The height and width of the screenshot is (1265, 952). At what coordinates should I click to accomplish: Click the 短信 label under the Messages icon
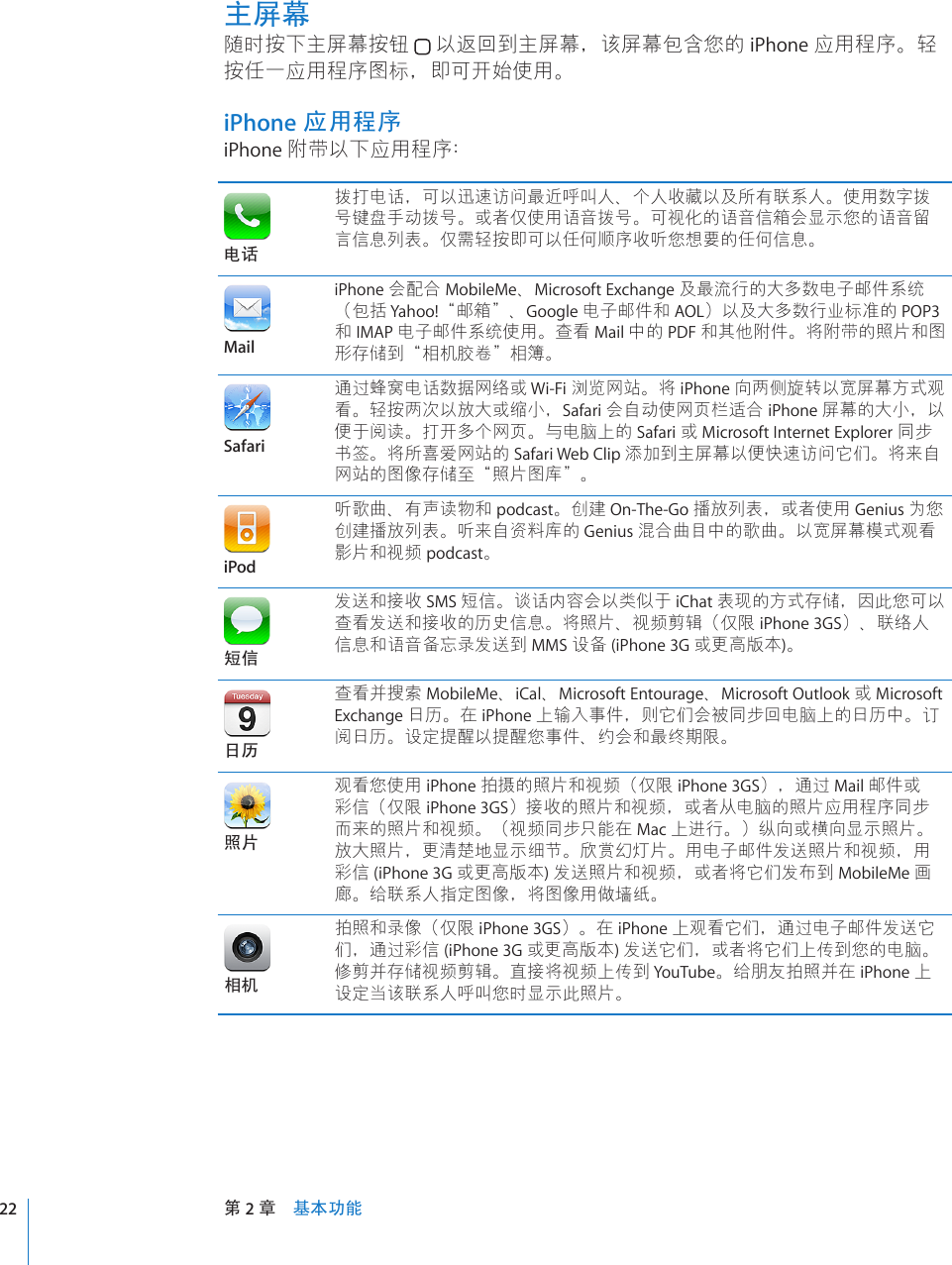click(x=241, y=658)
